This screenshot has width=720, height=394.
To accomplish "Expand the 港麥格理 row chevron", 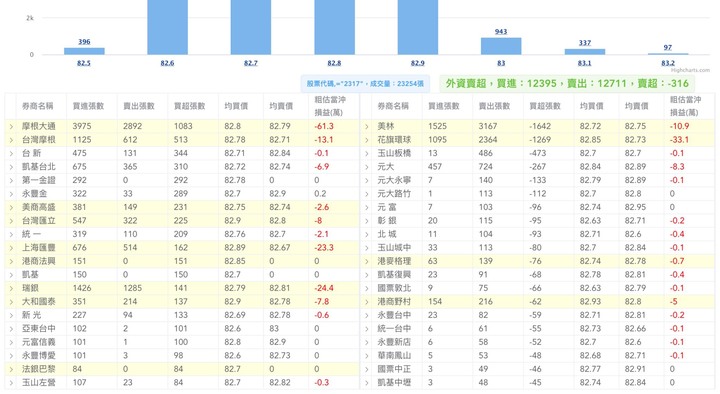I will click(366, 261).
